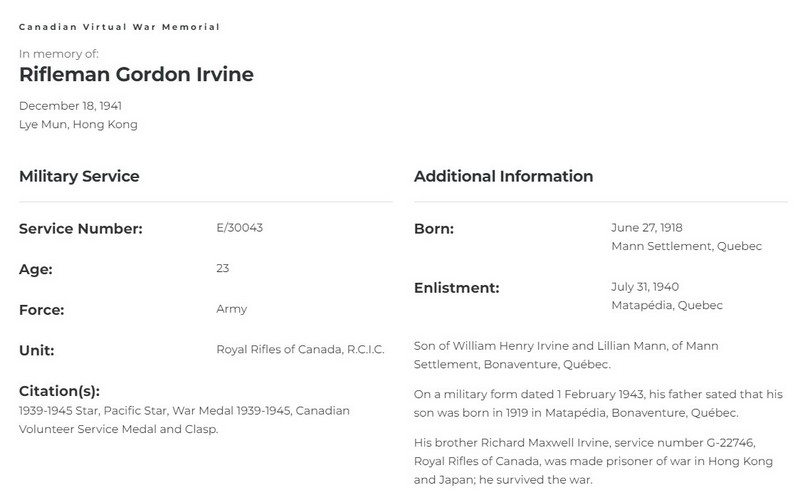
Task: Click the enlistment date July 31, 1940
Action: (x=645, y=287)
